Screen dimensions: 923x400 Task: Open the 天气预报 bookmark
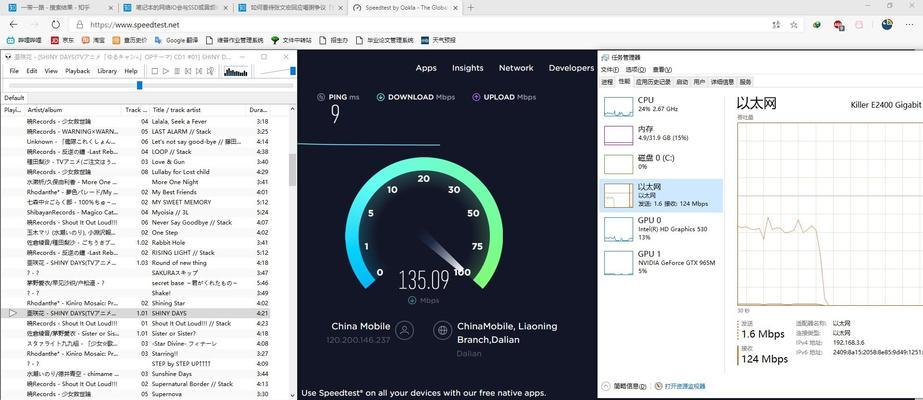click(437, 41)
